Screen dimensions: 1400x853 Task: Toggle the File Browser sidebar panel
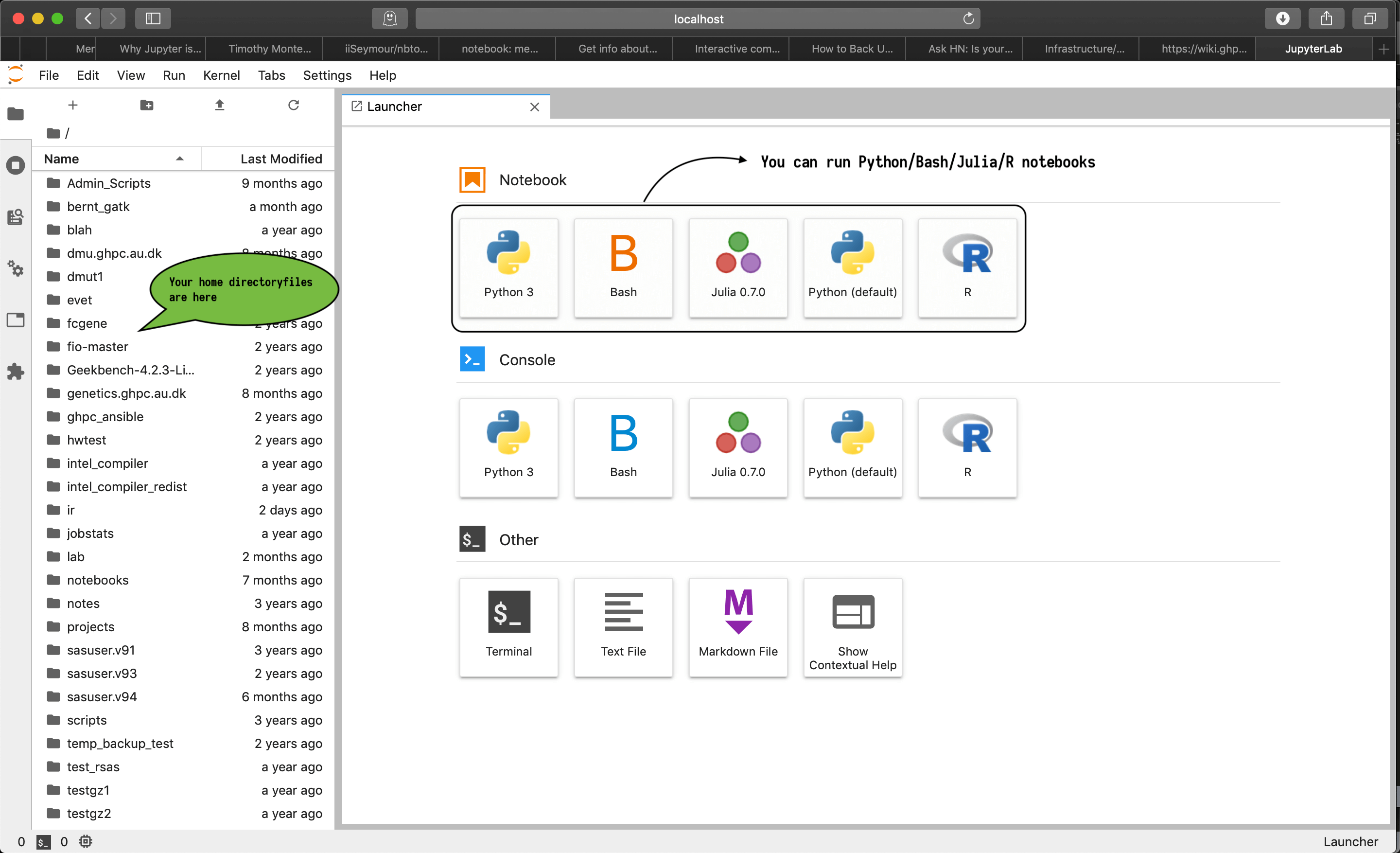point(16,114)
